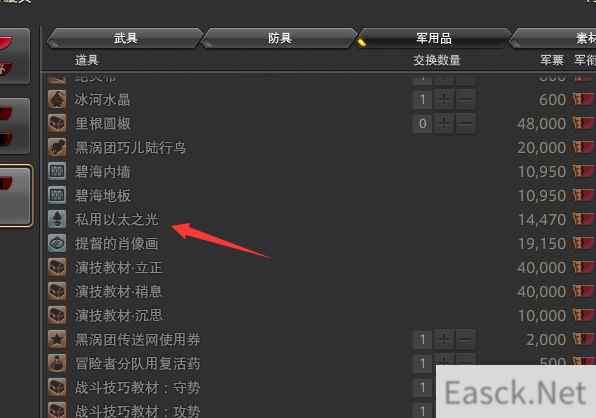Open the 军用品 tab
The image size is (596, 418).
tap(434, 38)
